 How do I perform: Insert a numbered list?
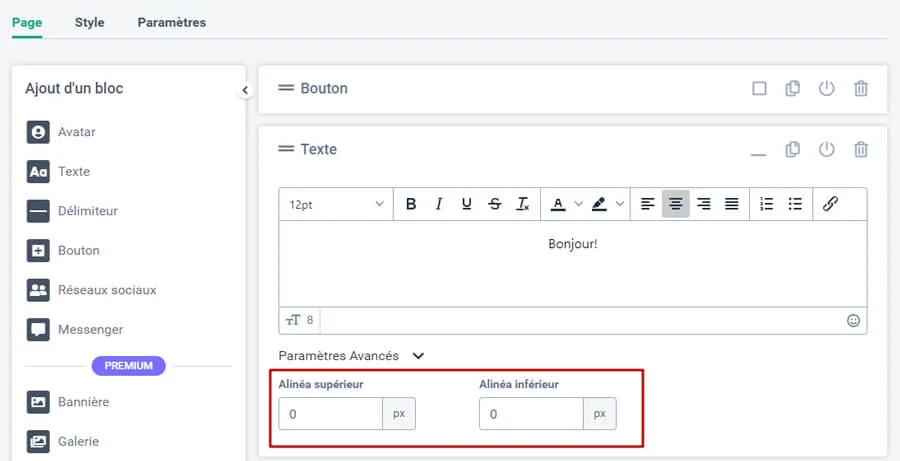[767, 204]
